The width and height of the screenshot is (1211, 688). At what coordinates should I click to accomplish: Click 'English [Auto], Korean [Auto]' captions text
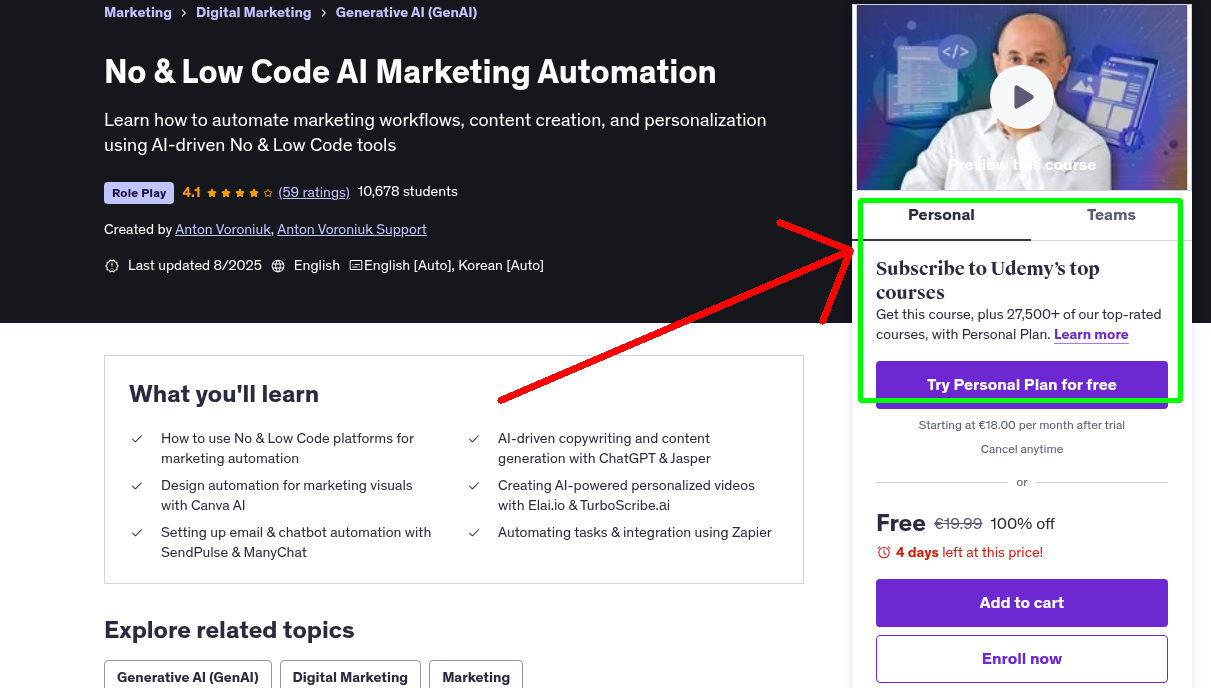[x=454, y=266]
